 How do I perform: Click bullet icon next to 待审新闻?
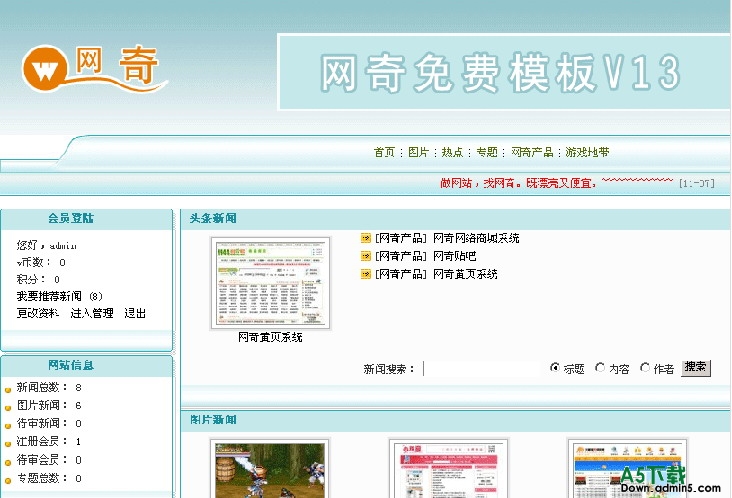8,426
